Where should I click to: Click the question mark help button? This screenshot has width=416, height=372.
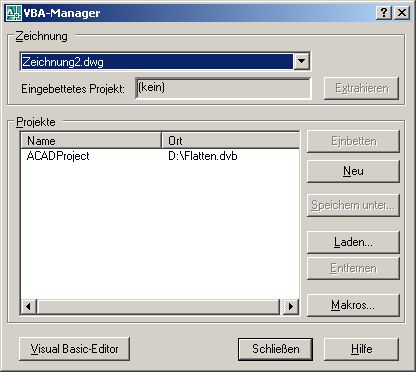pyautogui.click(x=384, y=13)
